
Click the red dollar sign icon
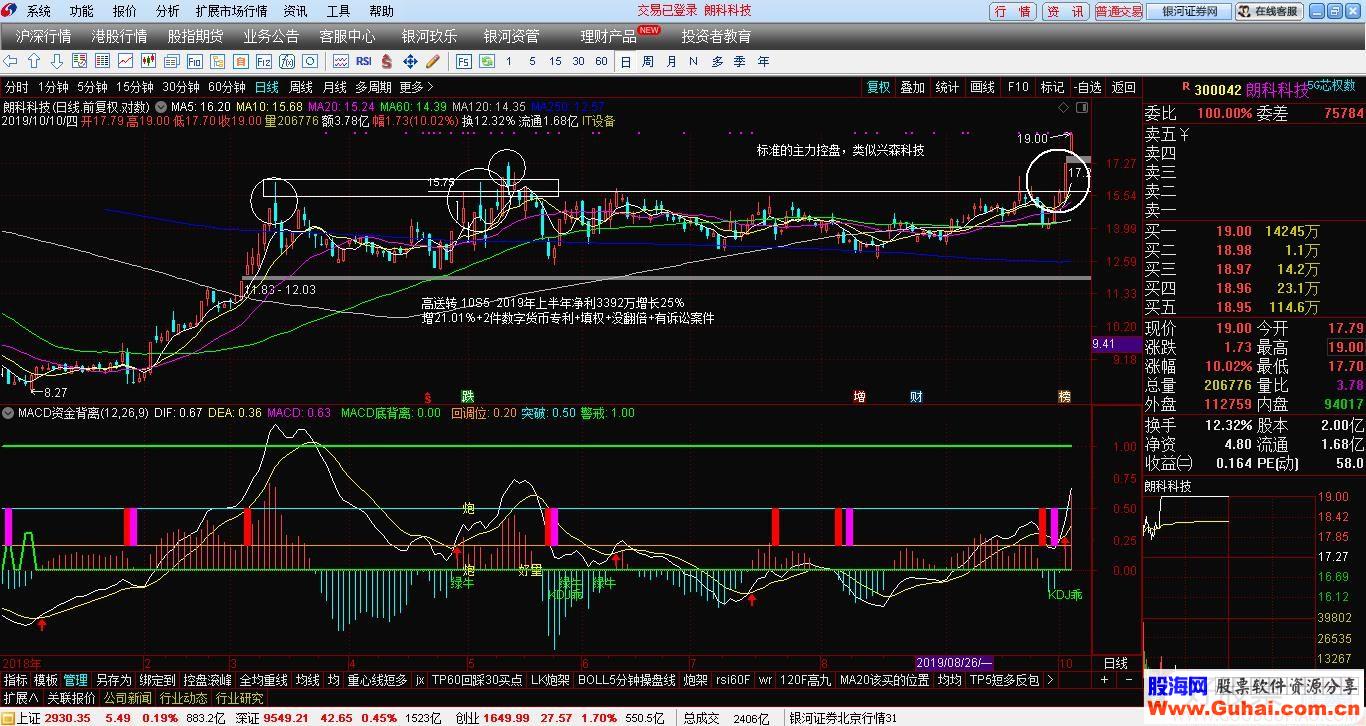pyautogui.click(x=386, y=61)
